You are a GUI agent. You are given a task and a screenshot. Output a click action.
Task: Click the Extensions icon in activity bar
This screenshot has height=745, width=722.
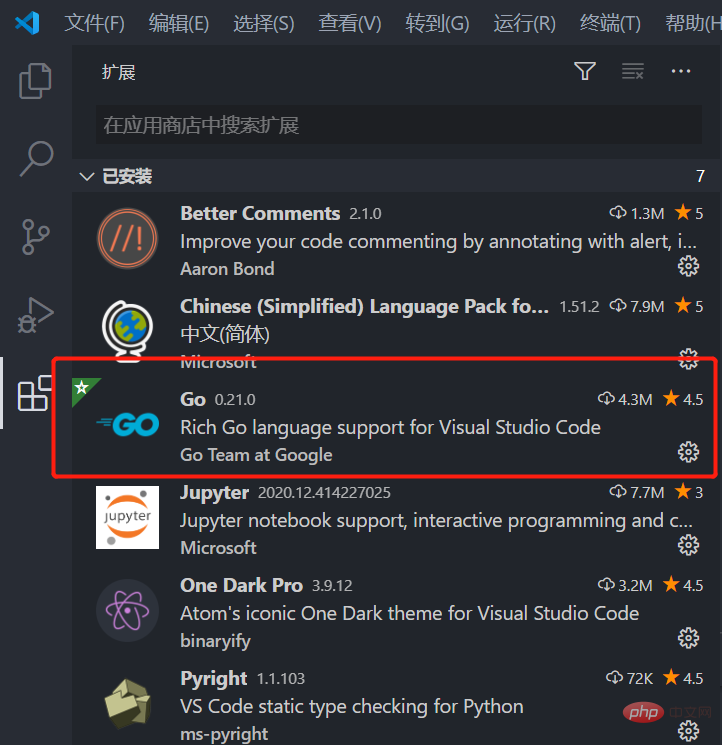tap(34, 393)
